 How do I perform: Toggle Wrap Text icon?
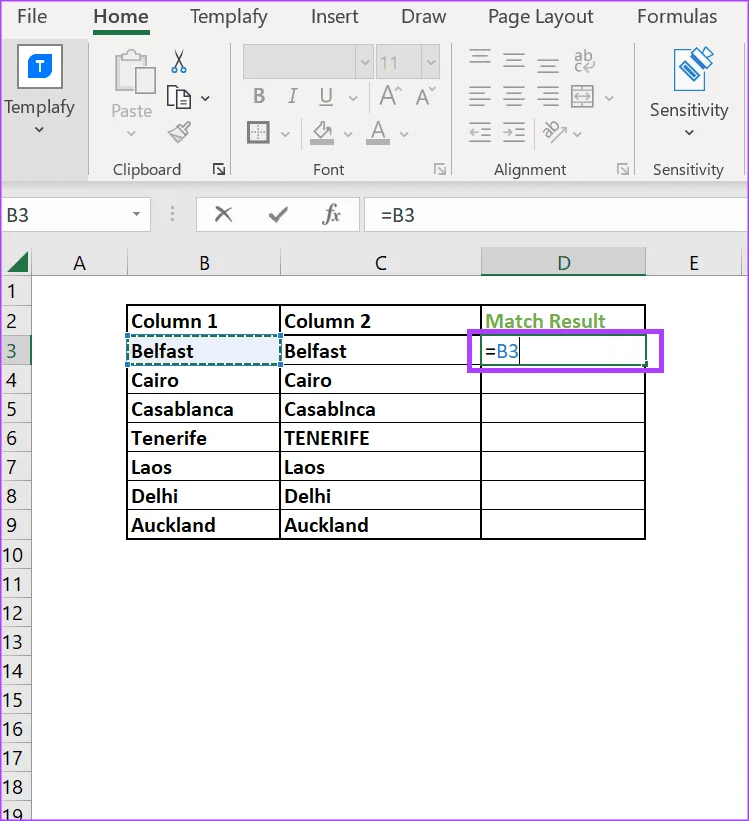tap(584, 61)
